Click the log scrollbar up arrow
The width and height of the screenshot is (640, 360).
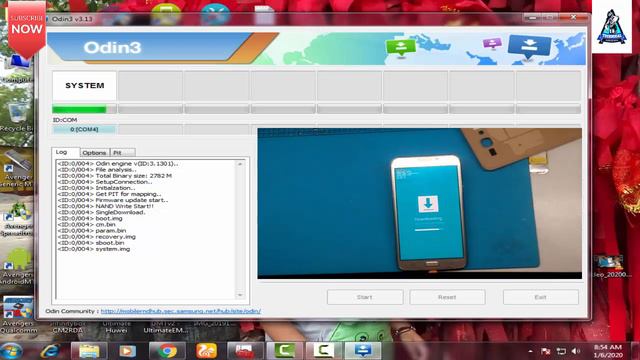pyautogui.click(x=240, y=164)
